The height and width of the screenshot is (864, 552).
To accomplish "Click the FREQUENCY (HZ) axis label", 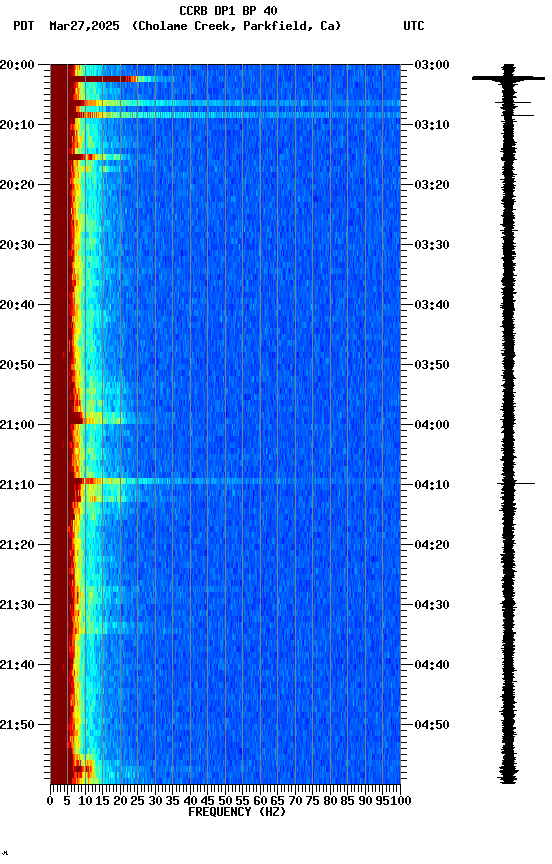I will point(237,813).
